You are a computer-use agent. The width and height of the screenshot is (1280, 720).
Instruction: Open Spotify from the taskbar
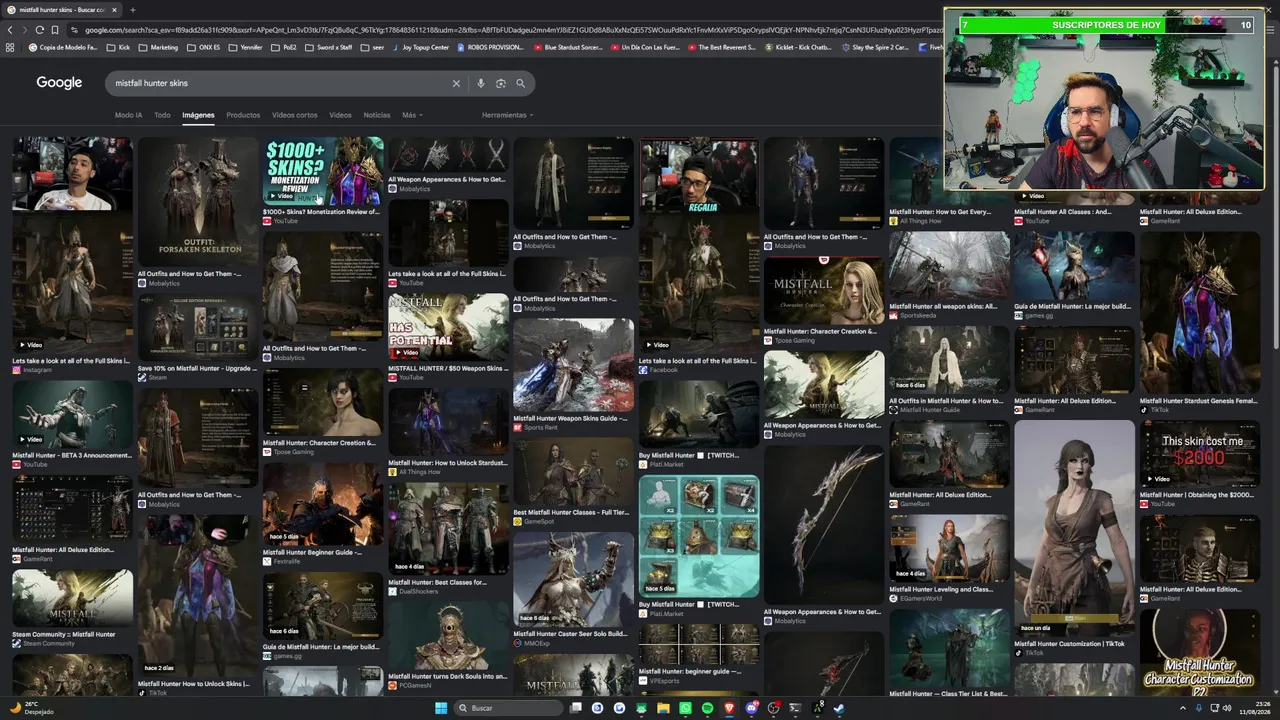click(707, 708)
